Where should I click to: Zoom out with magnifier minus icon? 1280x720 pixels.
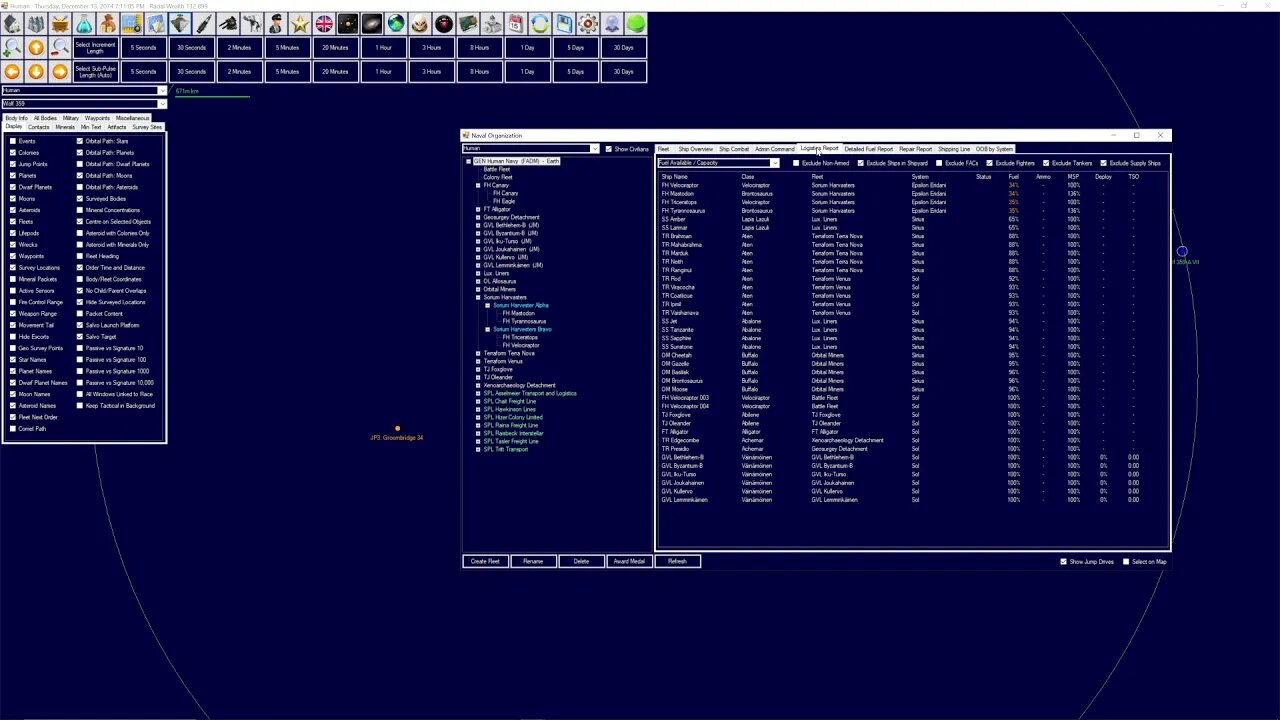pyautogui.click(x=60, y=47)
